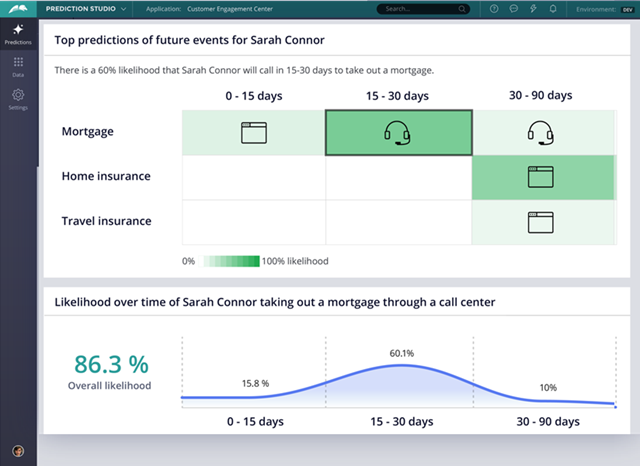Select Travel insurance 30-90 days web cell

(x=541, y=221)
